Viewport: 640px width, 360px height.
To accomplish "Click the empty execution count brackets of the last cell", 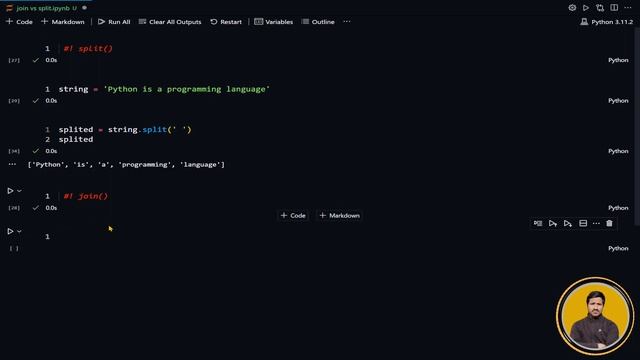I will [x=14, y=248].
